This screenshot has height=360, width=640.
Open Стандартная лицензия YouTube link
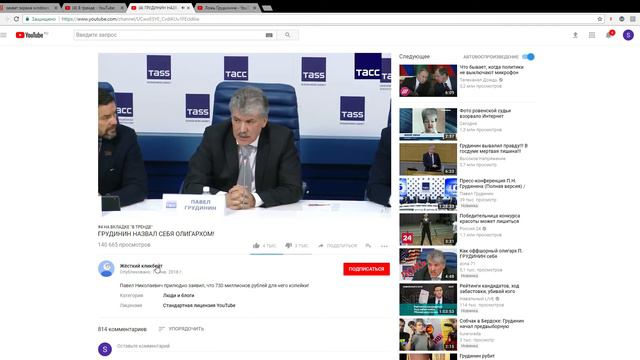[199, 305]
